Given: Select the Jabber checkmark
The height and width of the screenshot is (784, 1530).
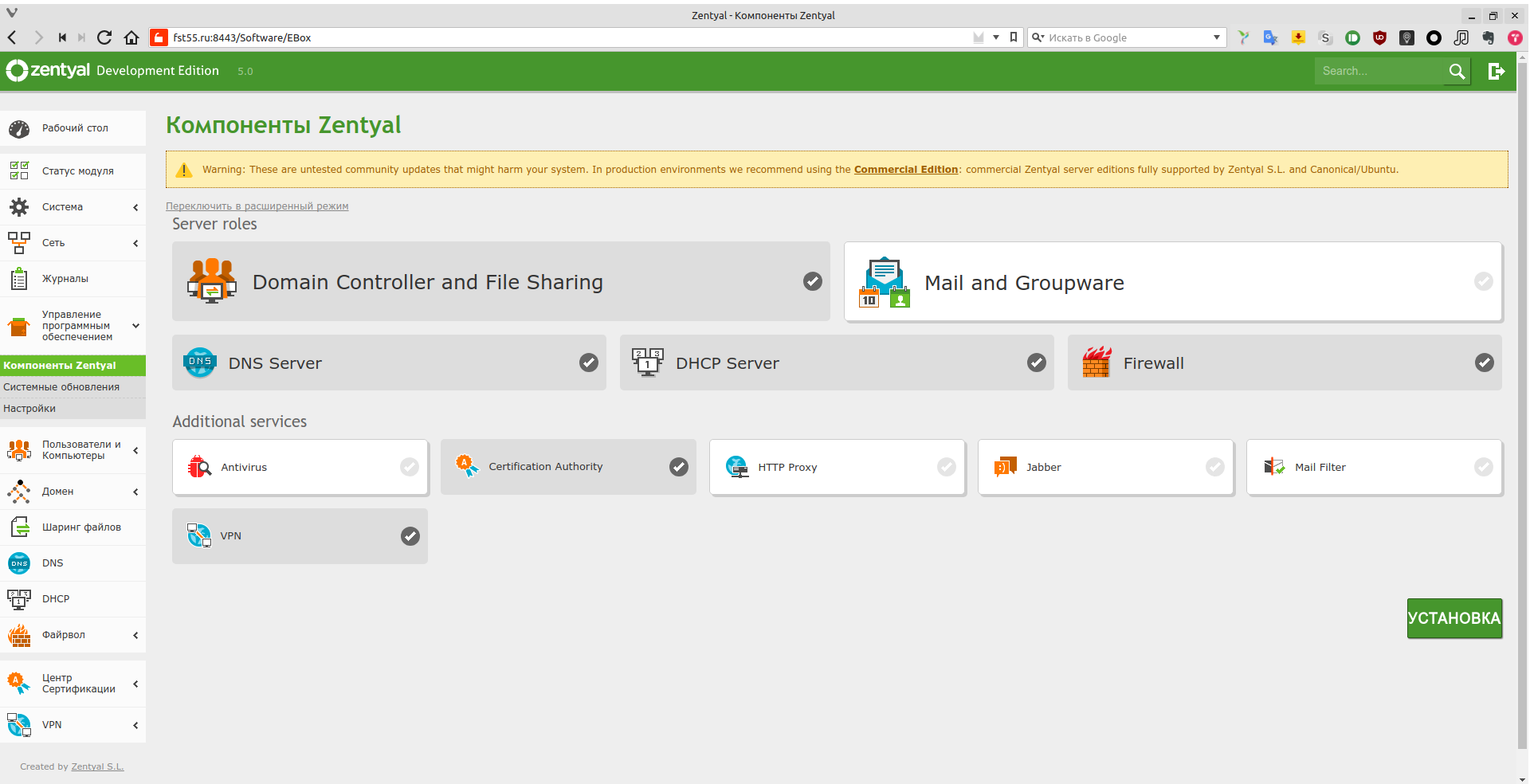Looking at the screenshot, I should (x=1215, y=467).
